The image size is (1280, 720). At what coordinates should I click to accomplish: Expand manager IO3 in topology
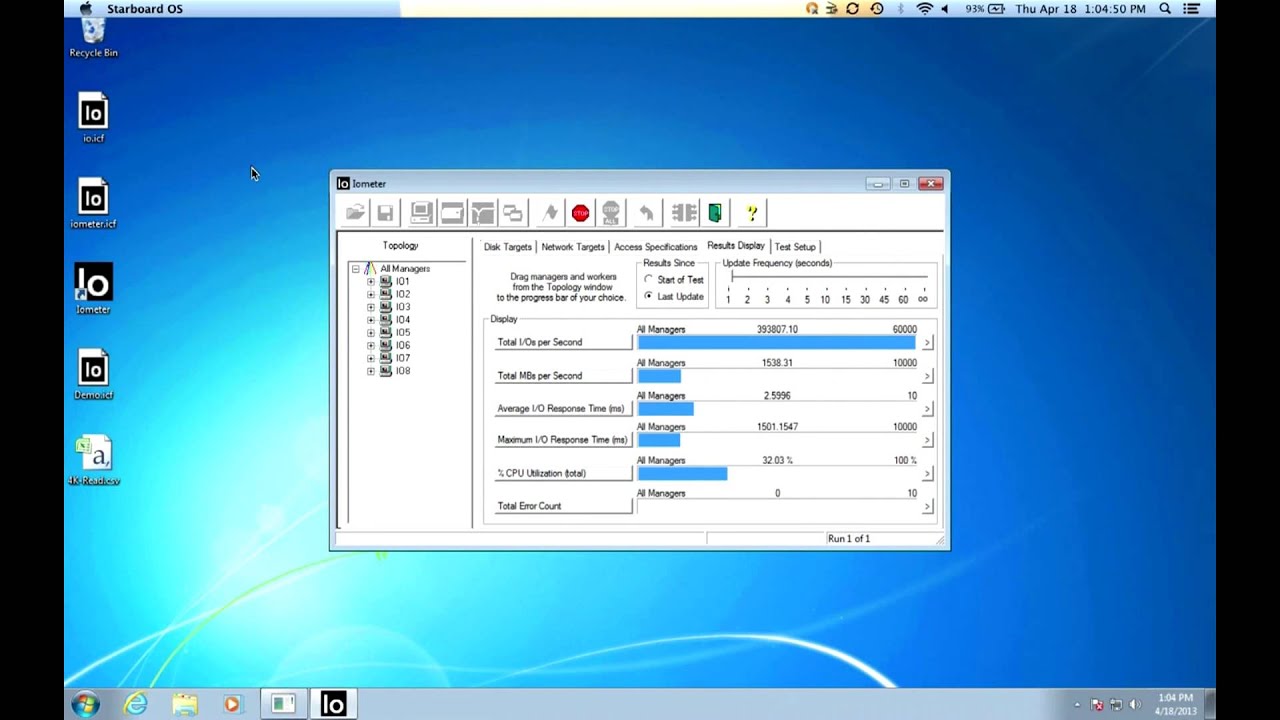[371, 307]
